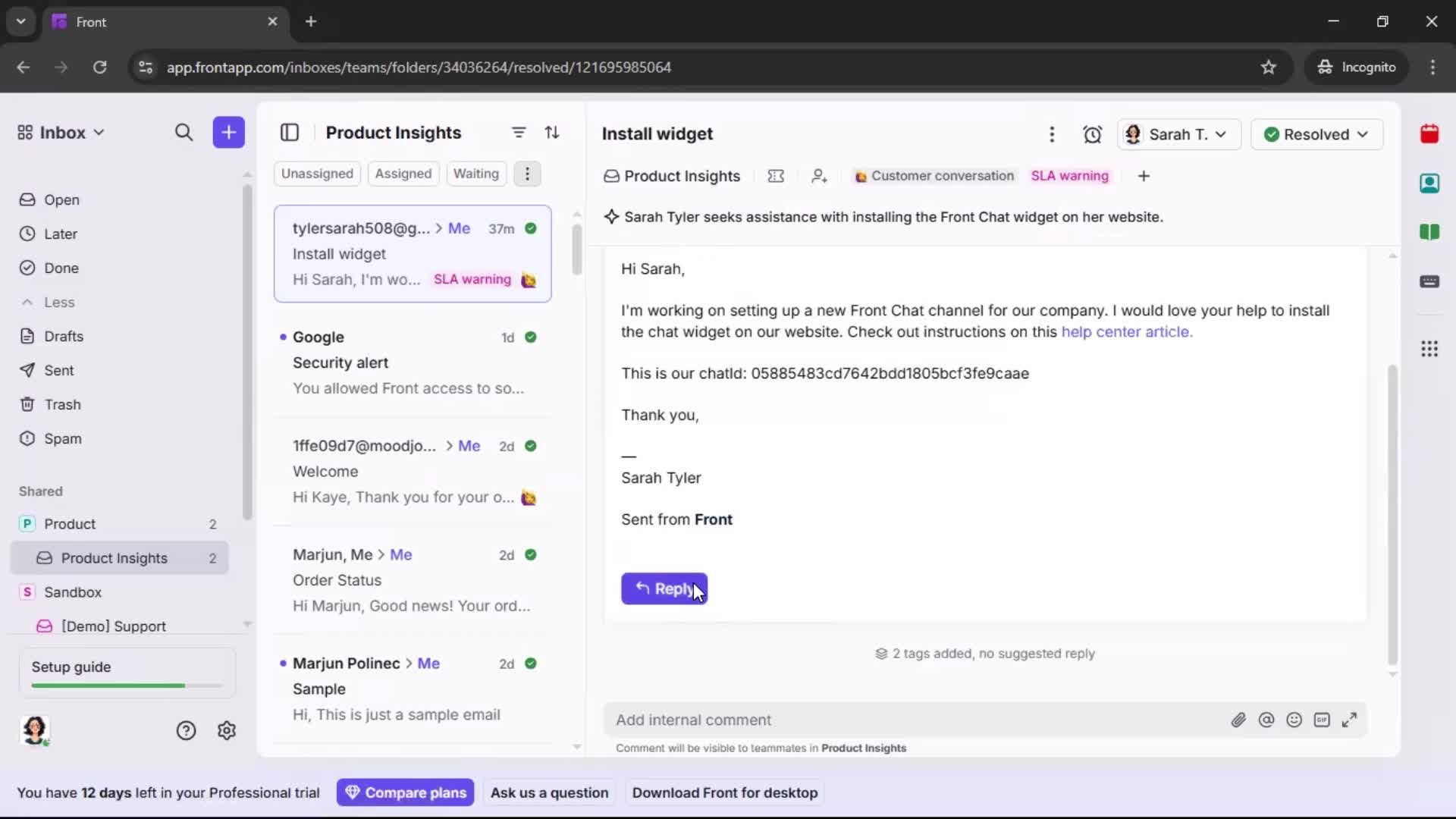1456x819 pixels.
Task: Select the Unassigned tab
Action: [x=317, y=174]
